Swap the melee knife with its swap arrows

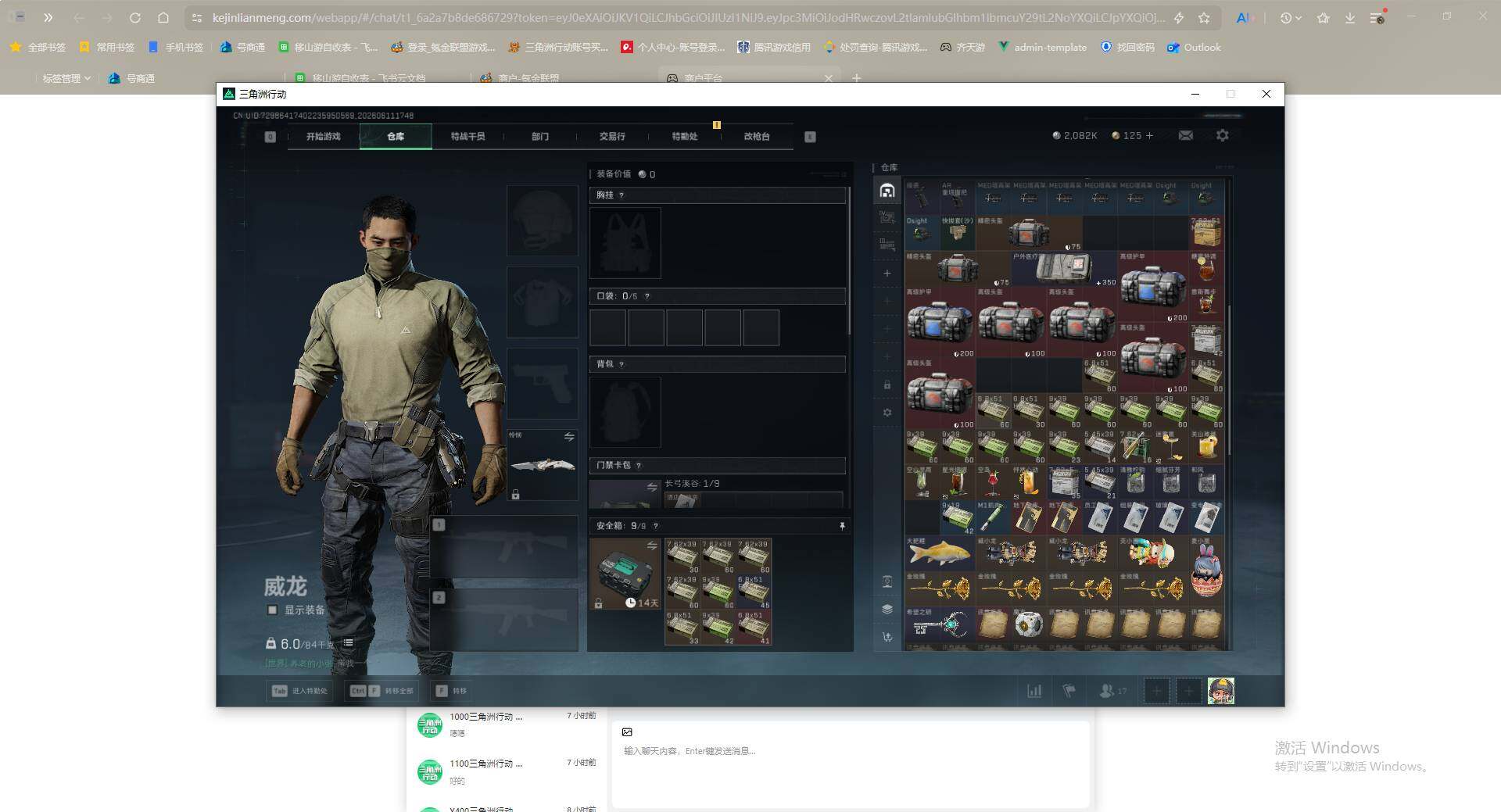coord(569,437)
